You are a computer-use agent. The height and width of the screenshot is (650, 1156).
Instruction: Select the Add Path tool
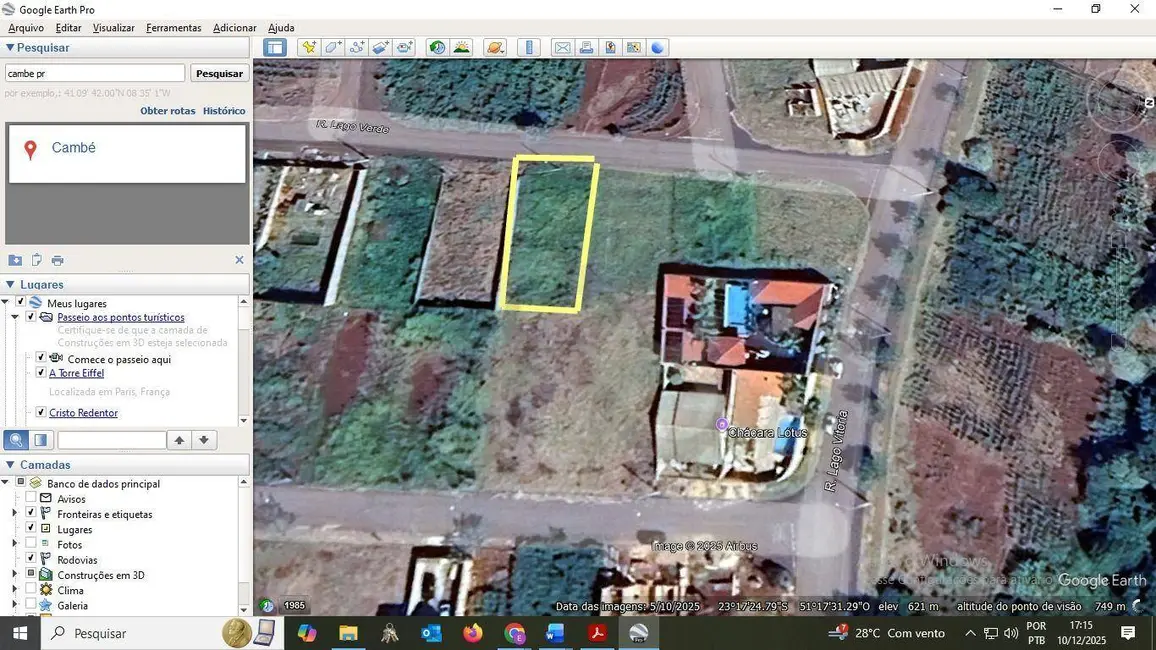point(357,47)
